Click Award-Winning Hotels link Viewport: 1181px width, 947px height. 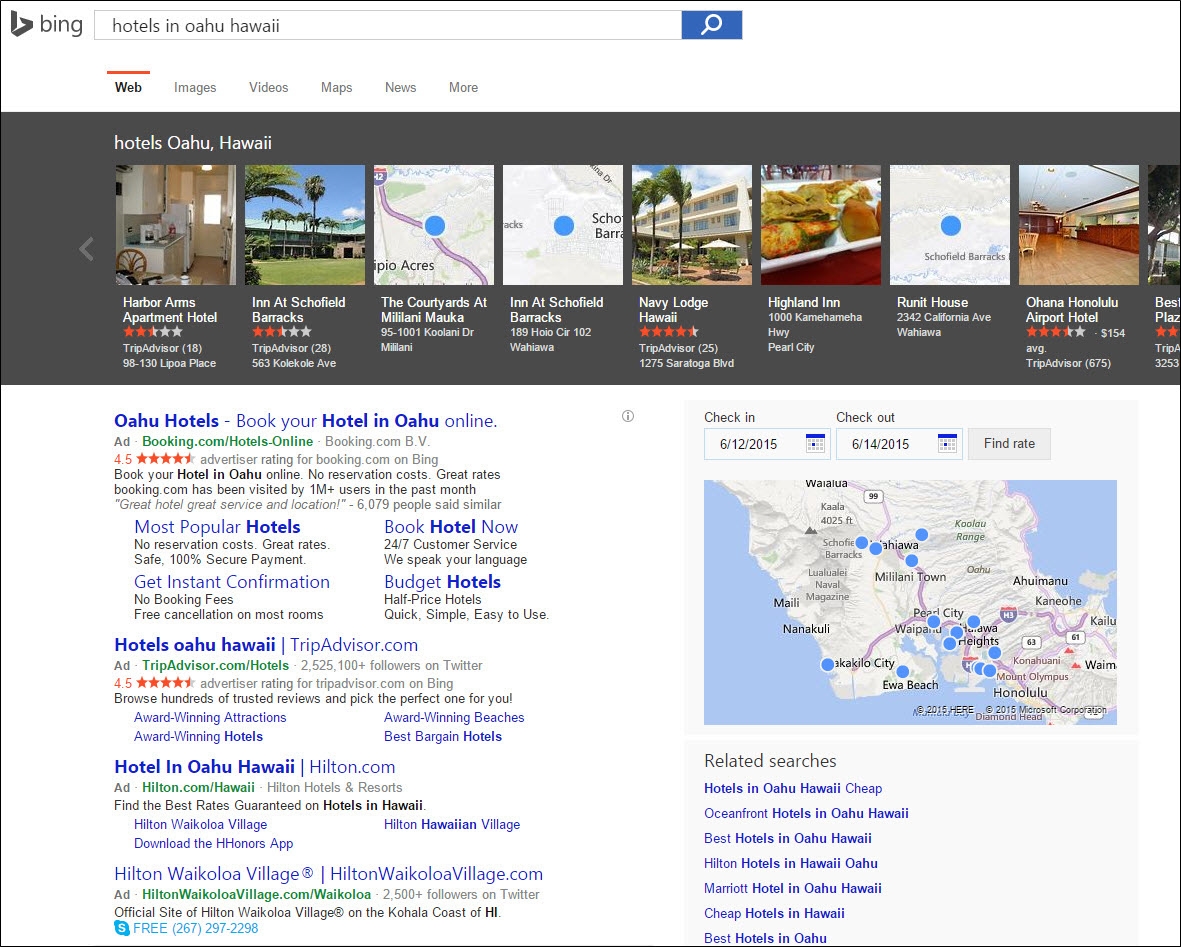(199, 736)
